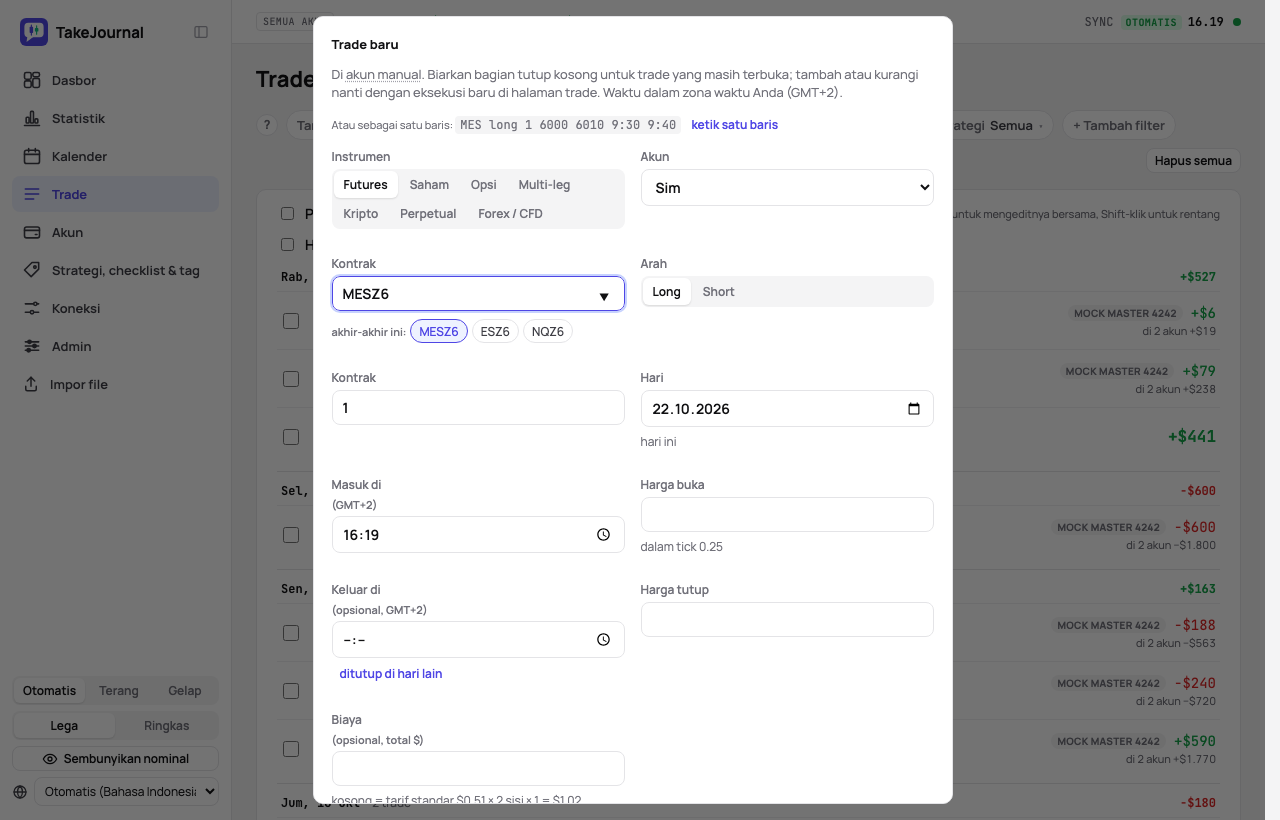Open Dasbor via its sidebar icon
1280x820 pixels.
[32, 80]
